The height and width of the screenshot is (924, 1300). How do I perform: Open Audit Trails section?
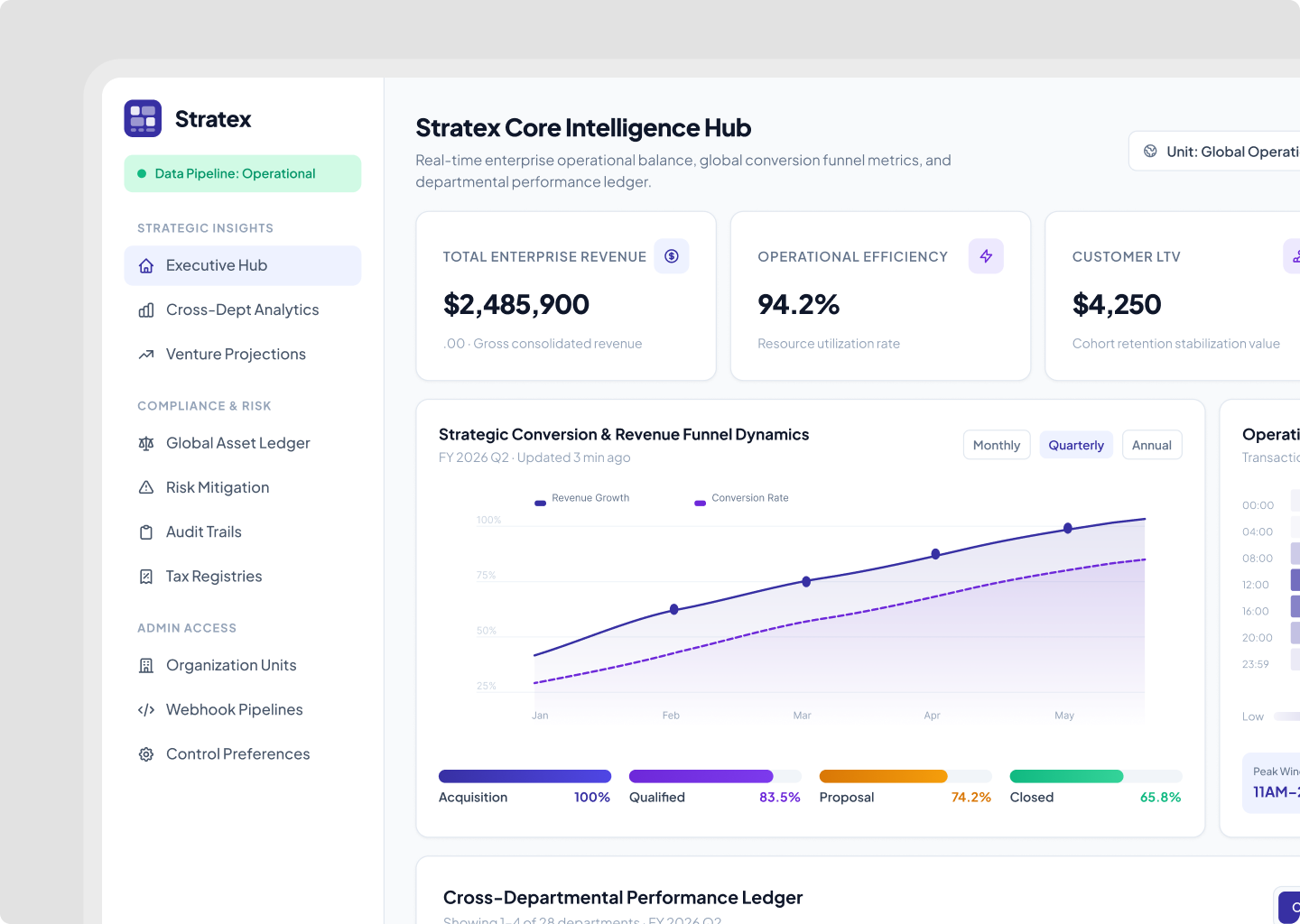pos(243,532)
